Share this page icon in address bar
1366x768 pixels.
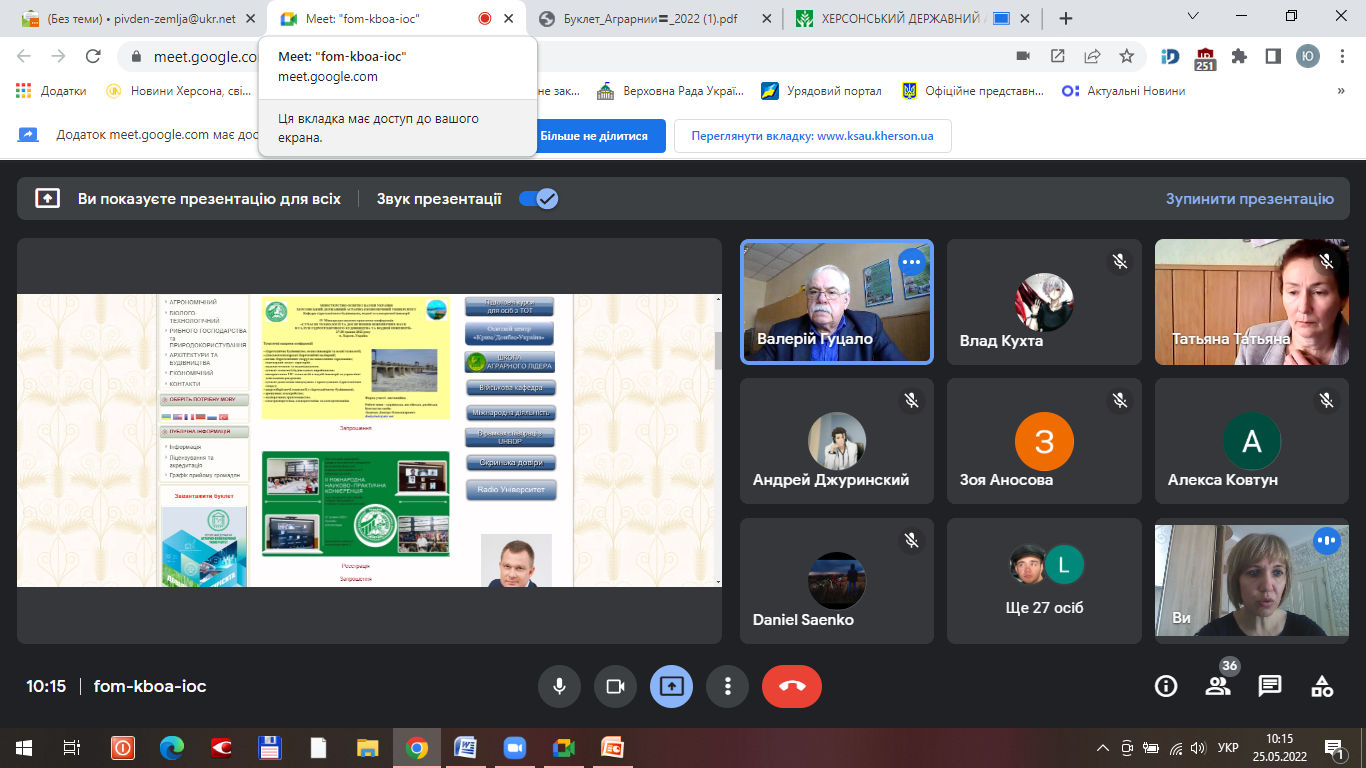(x=1092, y=56)
